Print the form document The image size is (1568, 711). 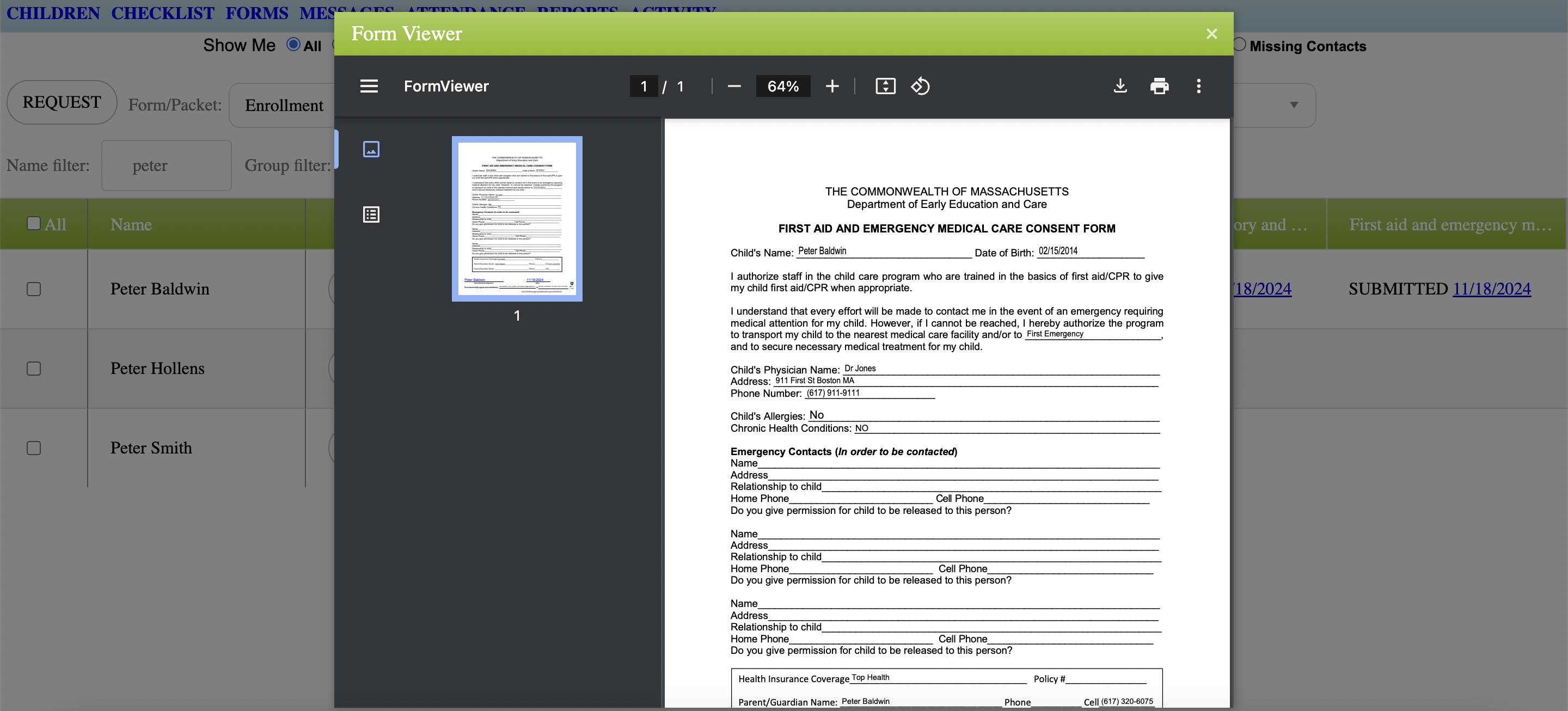point(1159,86)
